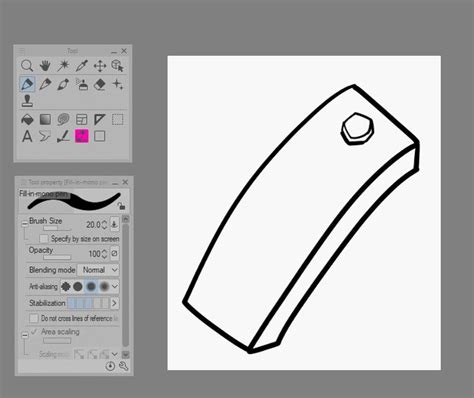
Task: Toggle the Area scaling checkmark
Action: 34,332
